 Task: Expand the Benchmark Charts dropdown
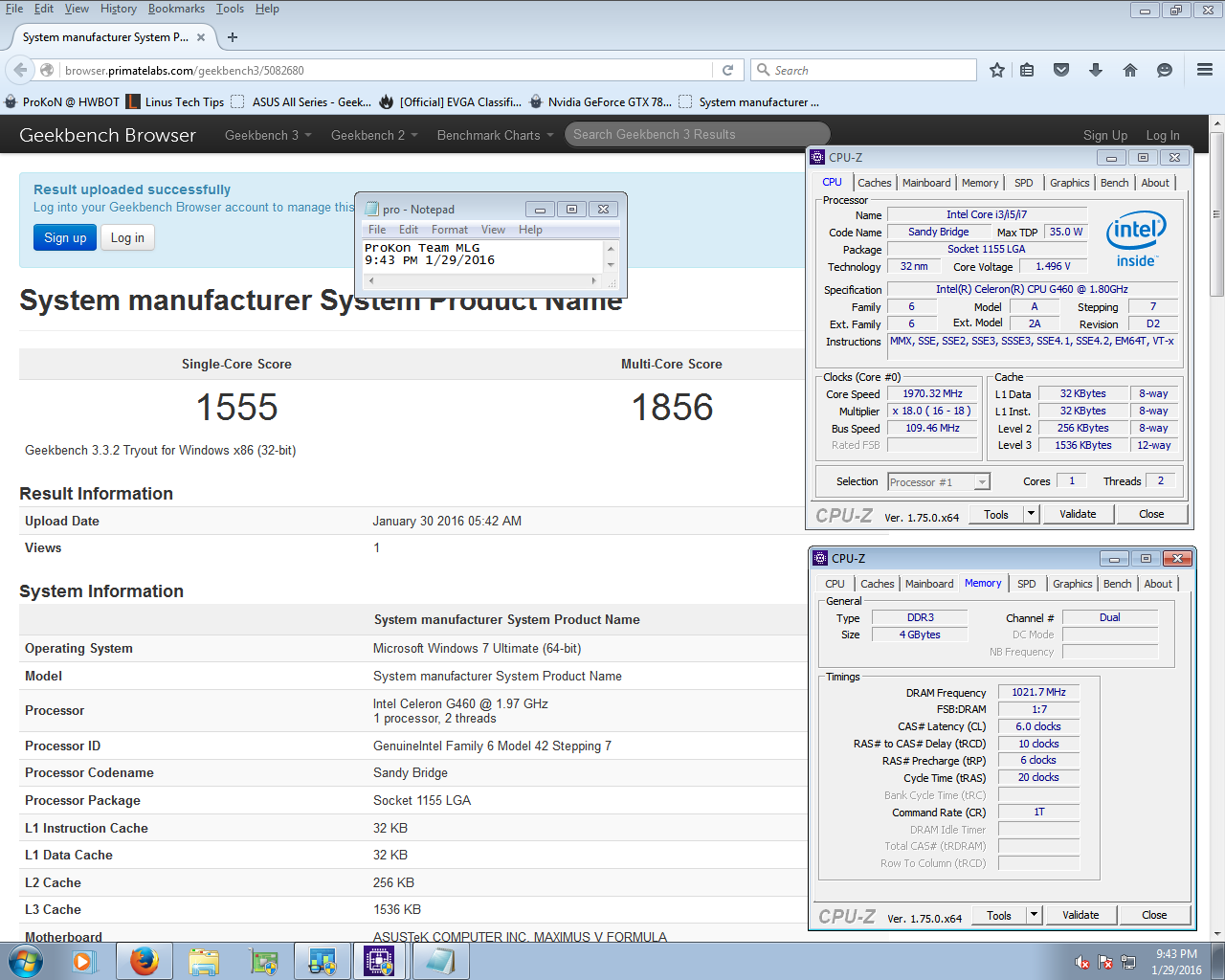(495, 135)
